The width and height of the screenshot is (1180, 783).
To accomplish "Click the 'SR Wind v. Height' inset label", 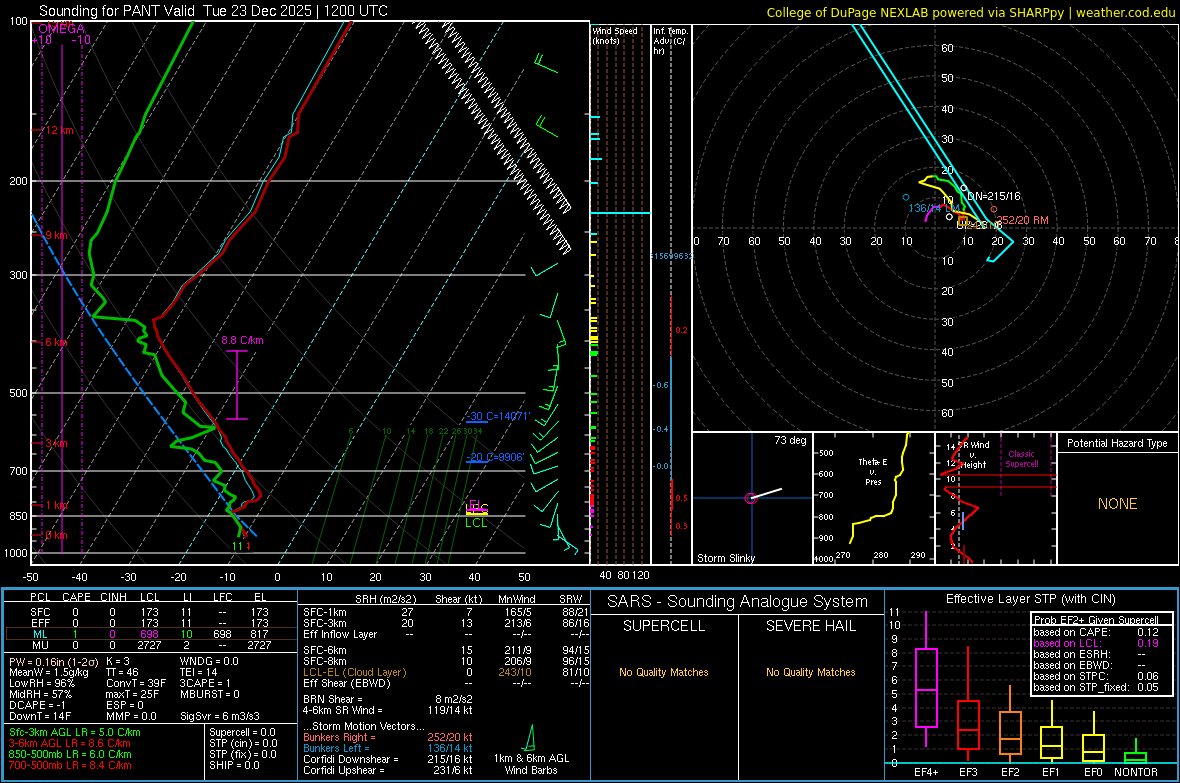I will coord(974,455).
